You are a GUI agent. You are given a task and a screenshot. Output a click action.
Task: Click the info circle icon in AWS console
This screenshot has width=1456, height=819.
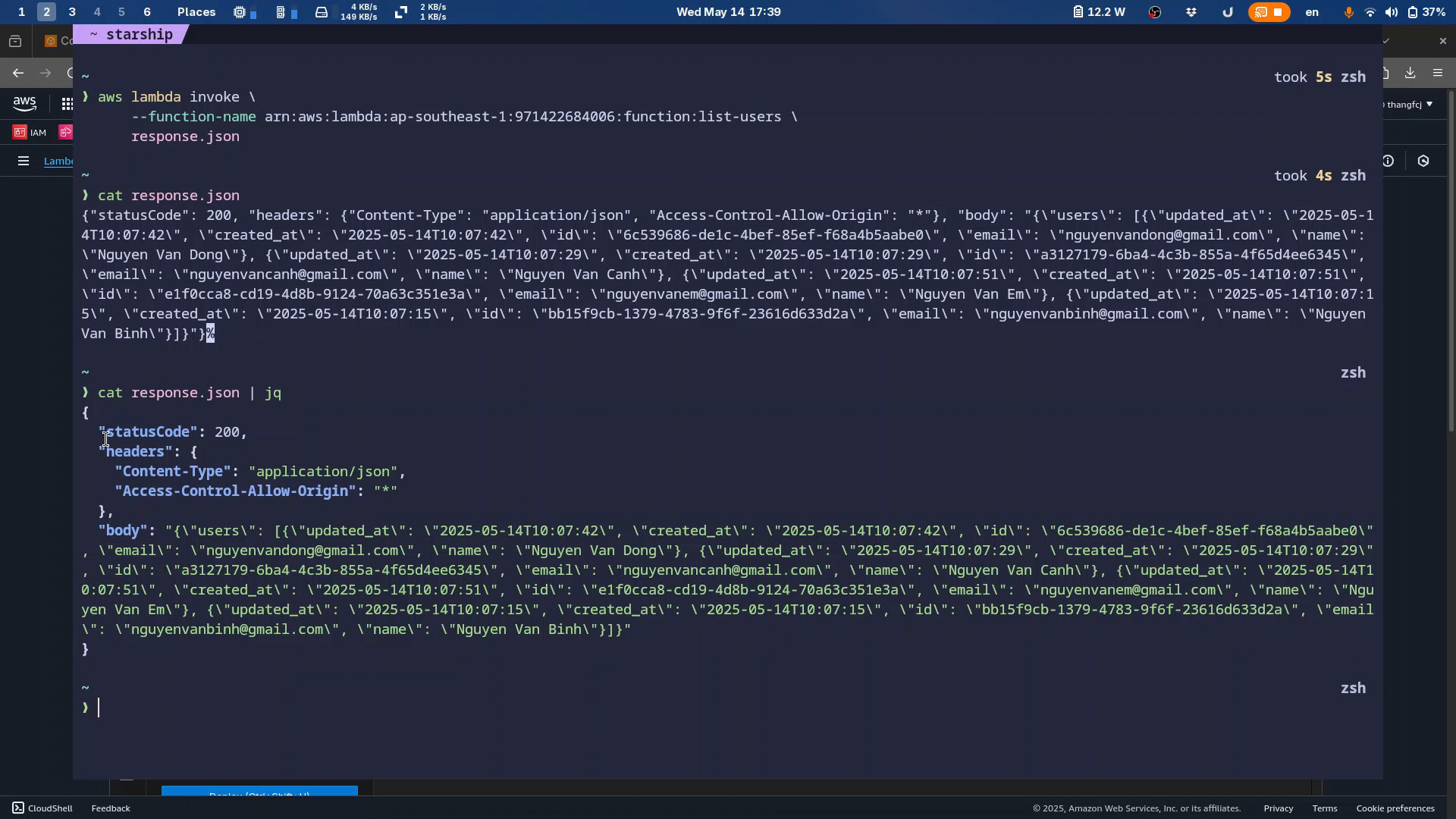pos(1388,161)
